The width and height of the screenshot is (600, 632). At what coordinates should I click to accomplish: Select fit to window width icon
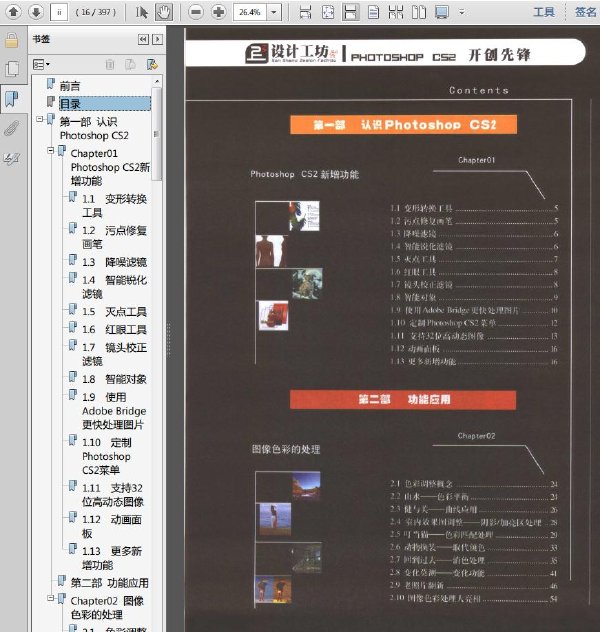pos(351,12)
